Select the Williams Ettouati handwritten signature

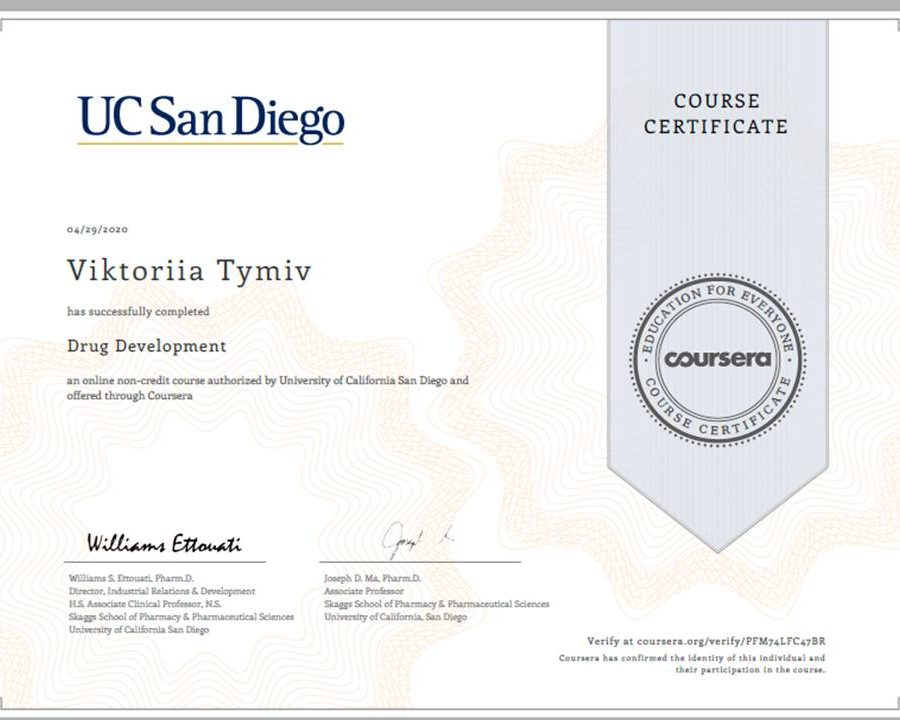click(163, 545)
